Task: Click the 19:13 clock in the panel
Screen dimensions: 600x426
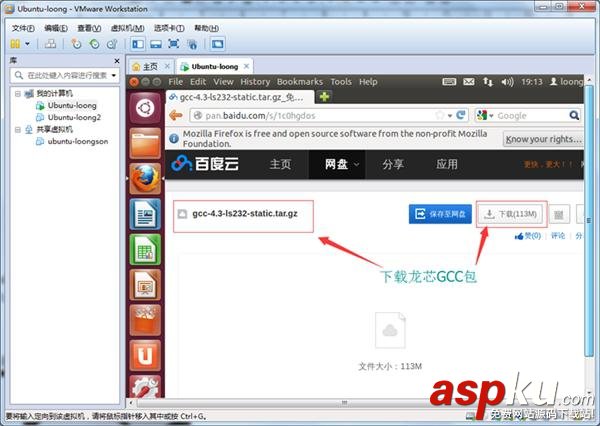Action: [x=532, y=82]
